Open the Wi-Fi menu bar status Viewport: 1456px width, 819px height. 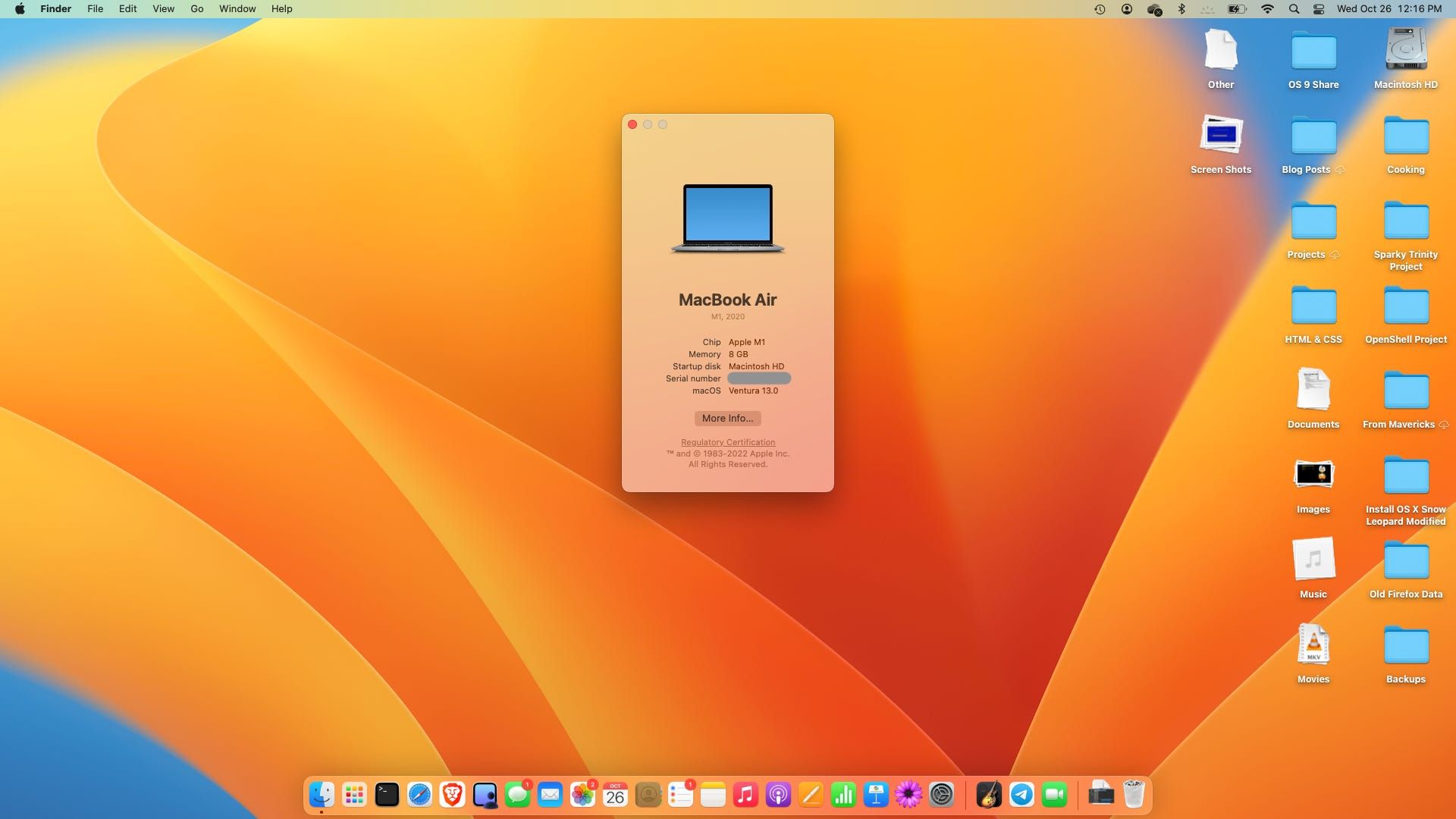click(x=1267, y=9)
